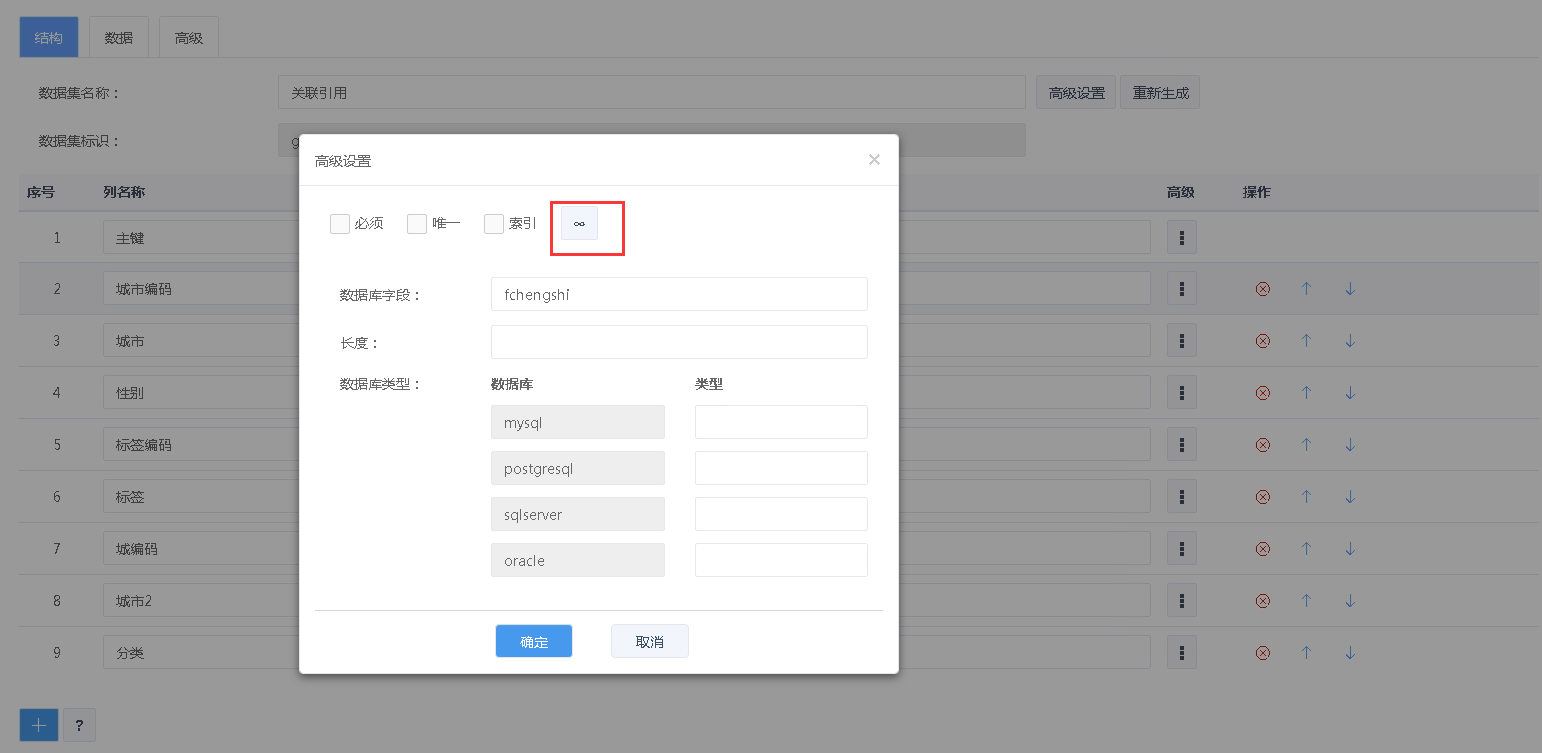1542x753 pixels.
Task: Check the 唯一 checkbox
Action: point(417,224)
